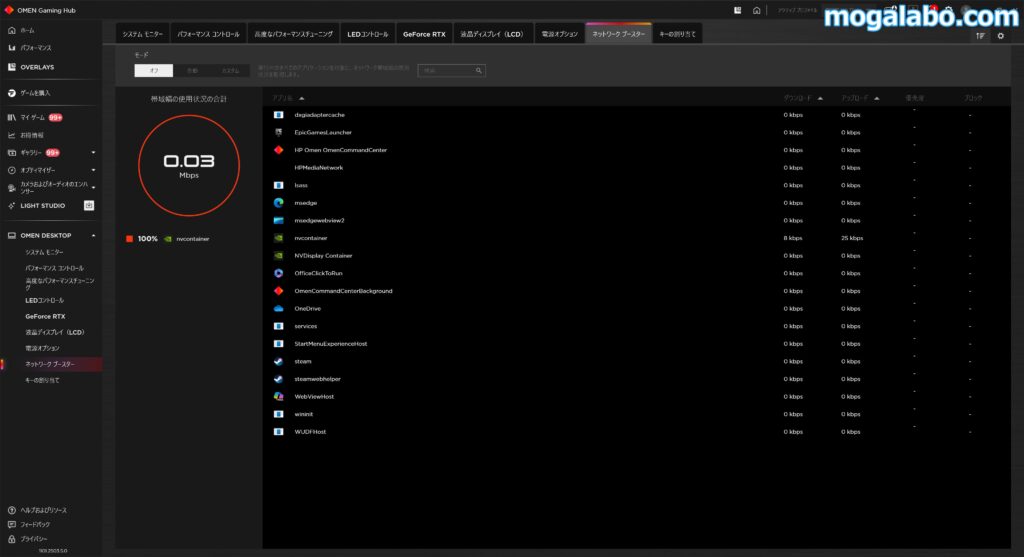Open the 電源オプション tab
Screen dimensions: 1024x557
coord(560,34)
